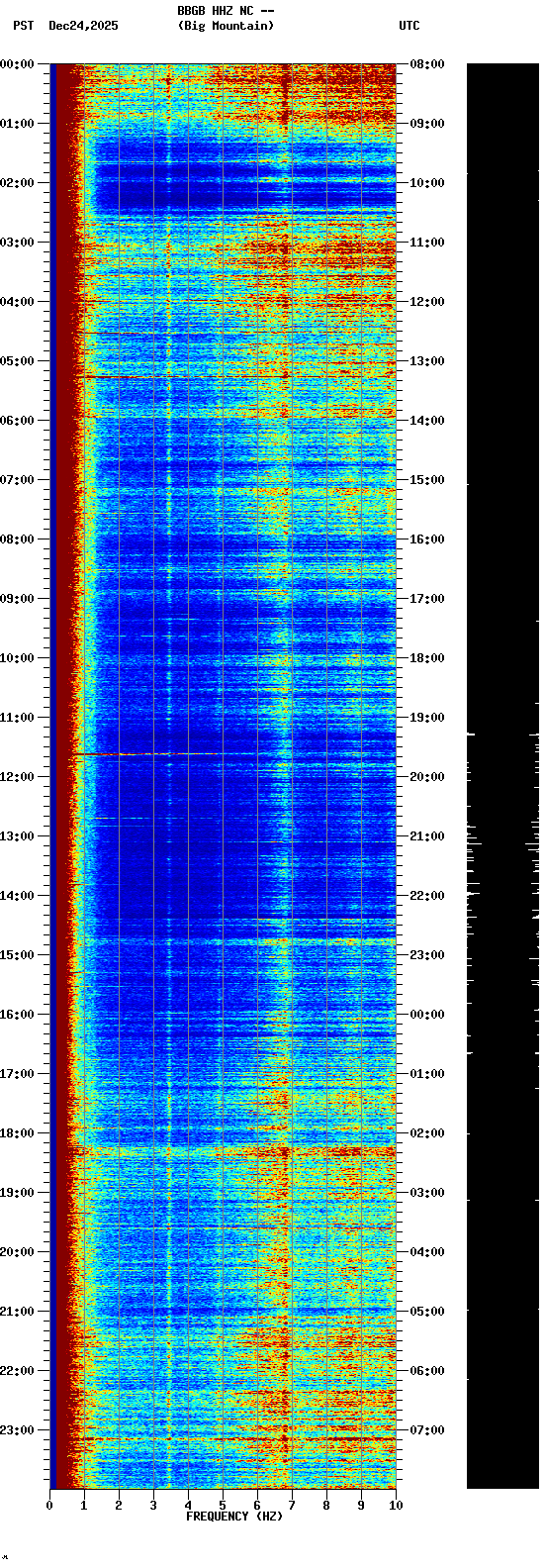Image resolution: width=546 pixels, height=1568 pixels.
Task: Click the (Big Mountain) subtitle
Action: [226, 26]
